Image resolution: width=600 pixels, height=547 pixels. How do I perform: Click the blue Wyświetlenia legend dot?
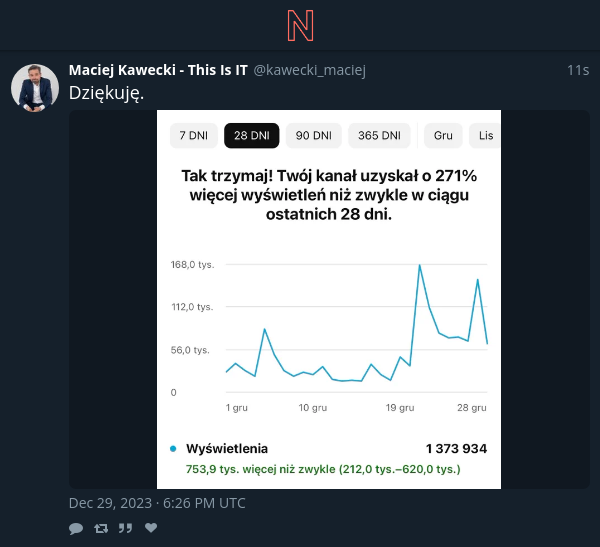pos(173,449)
